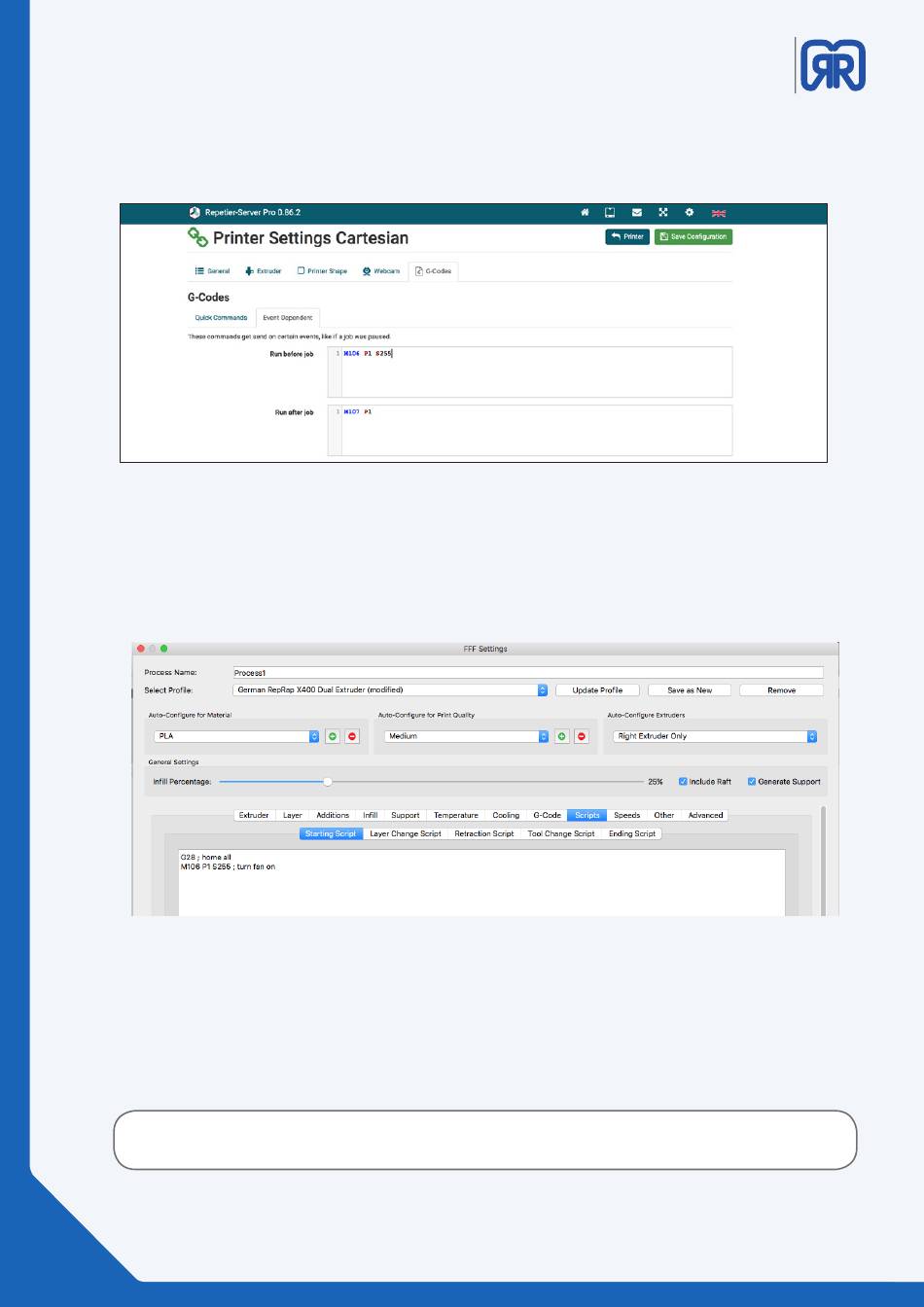Open the Infill tab in FFF Settings
This screenshot has width=924, height=1307.
click(x=371, y=815)
